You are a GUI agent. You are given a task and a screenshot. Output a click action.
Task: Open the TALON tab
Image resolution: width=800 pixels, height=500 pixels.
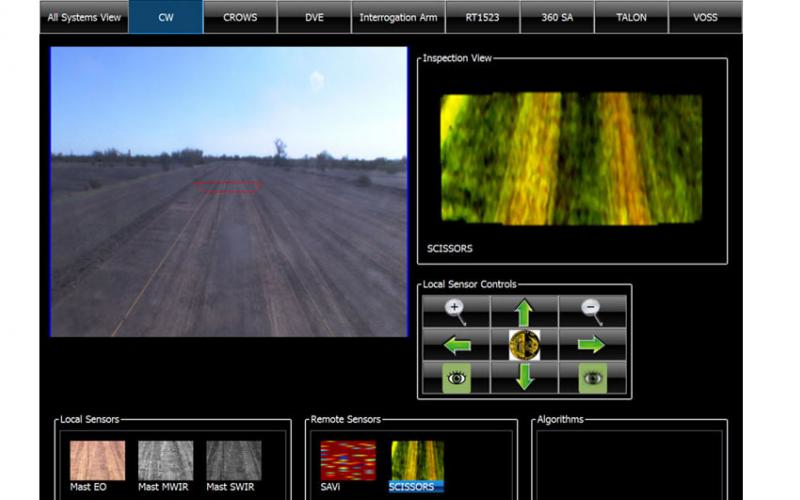[x=631, y=17]
